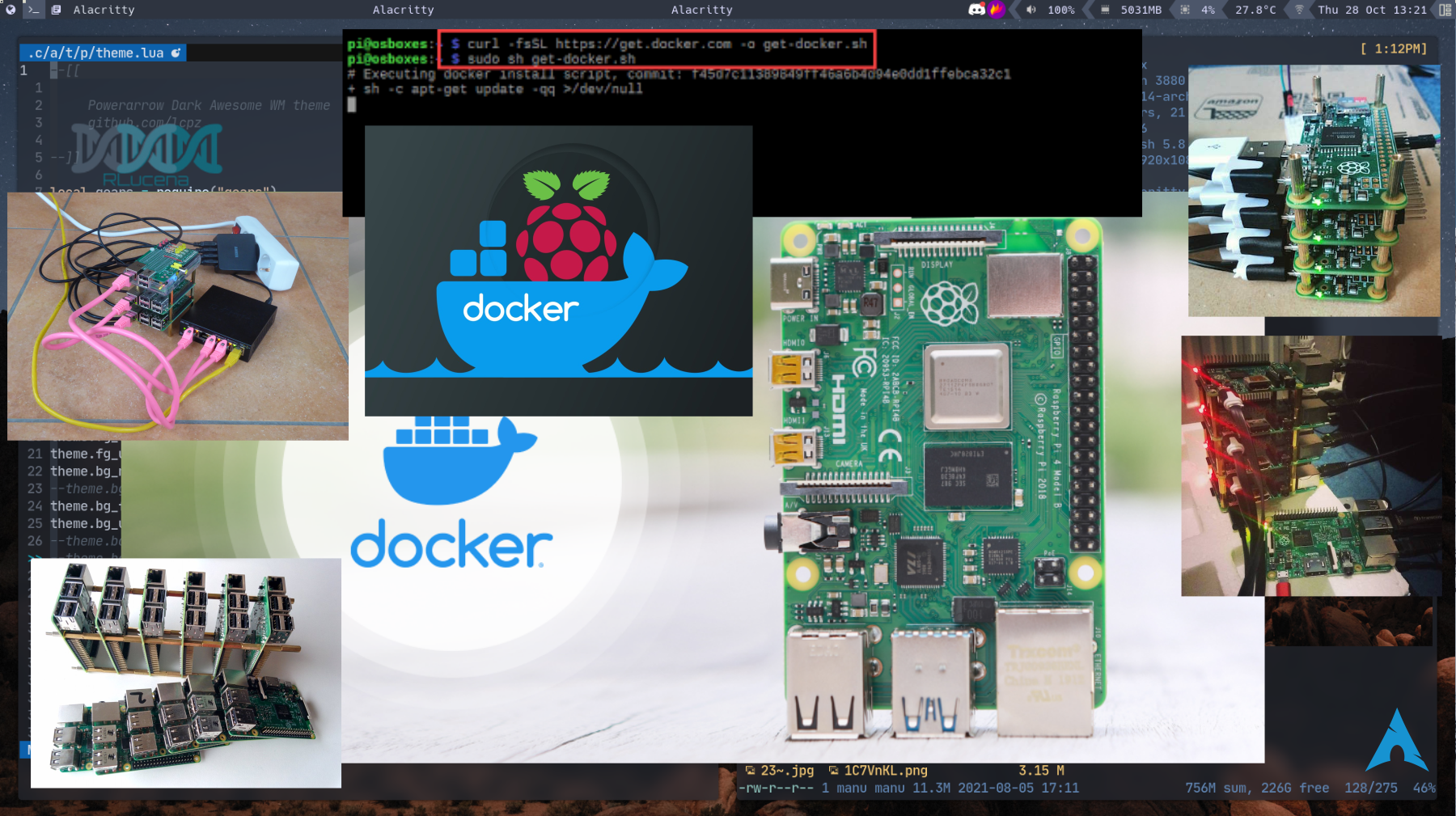The width and height of the screenshot is (1456, 816).
Task: Click the 128/275 position indicator
Action: tap(1371, 788)
